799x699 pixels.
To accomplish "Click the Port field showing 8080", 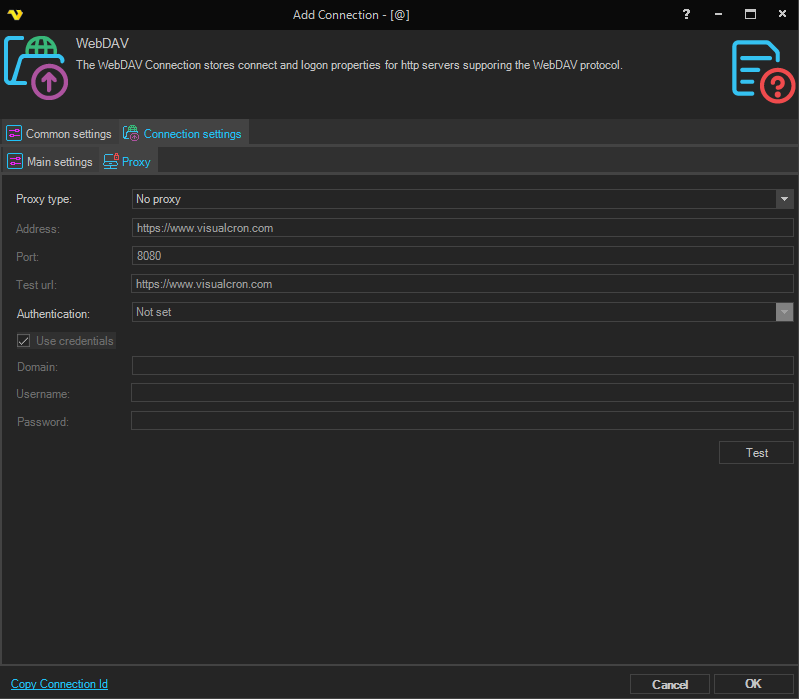I will click(462, 256).
